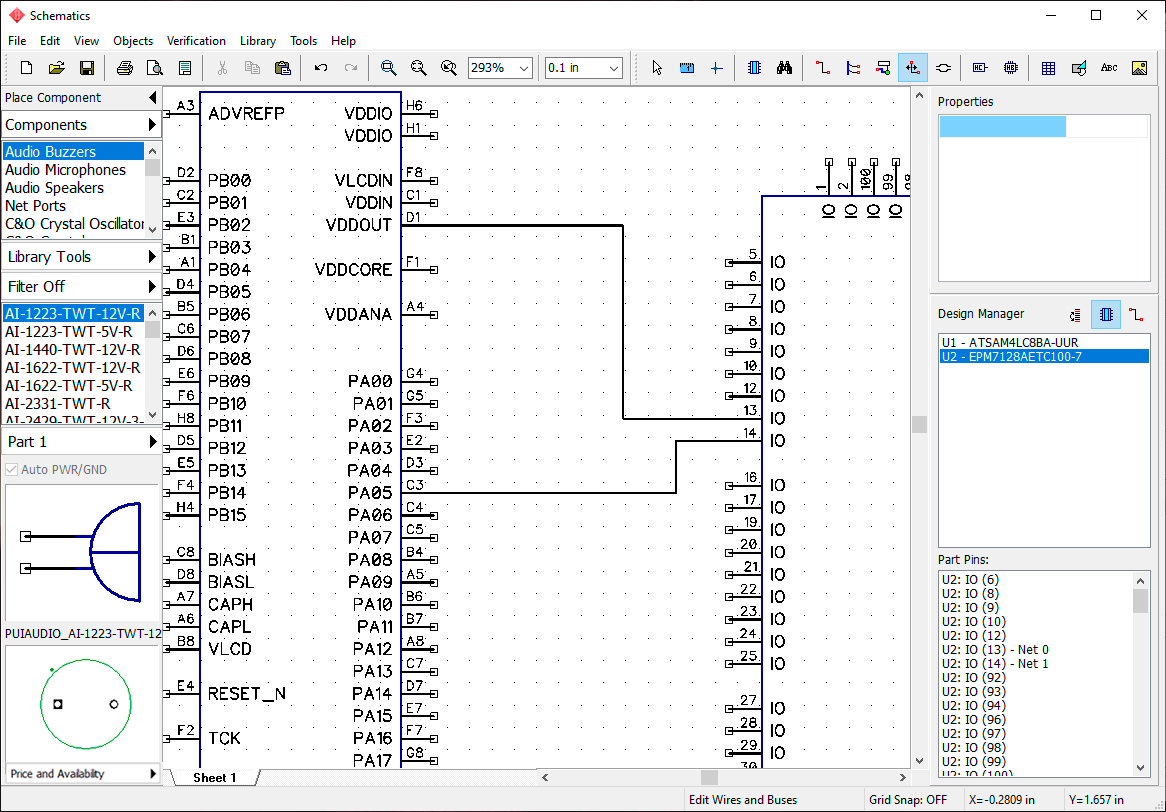Expand the Filter Off menu
The width and height of the screenshot is (1166, 812).
click(81, 286)
